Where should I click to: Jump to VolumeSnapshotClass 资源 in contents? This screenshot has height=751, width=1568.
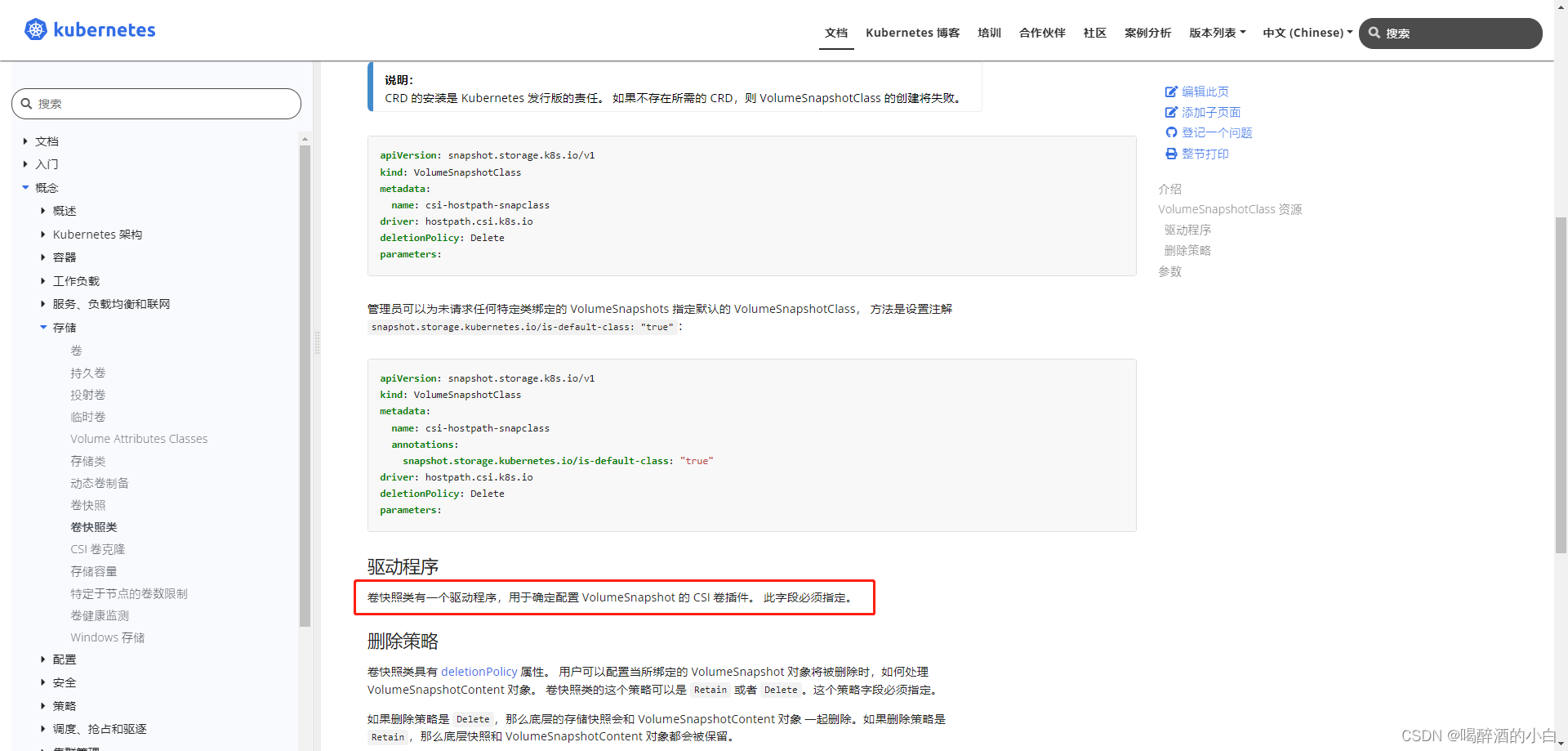click(1230, 209)
